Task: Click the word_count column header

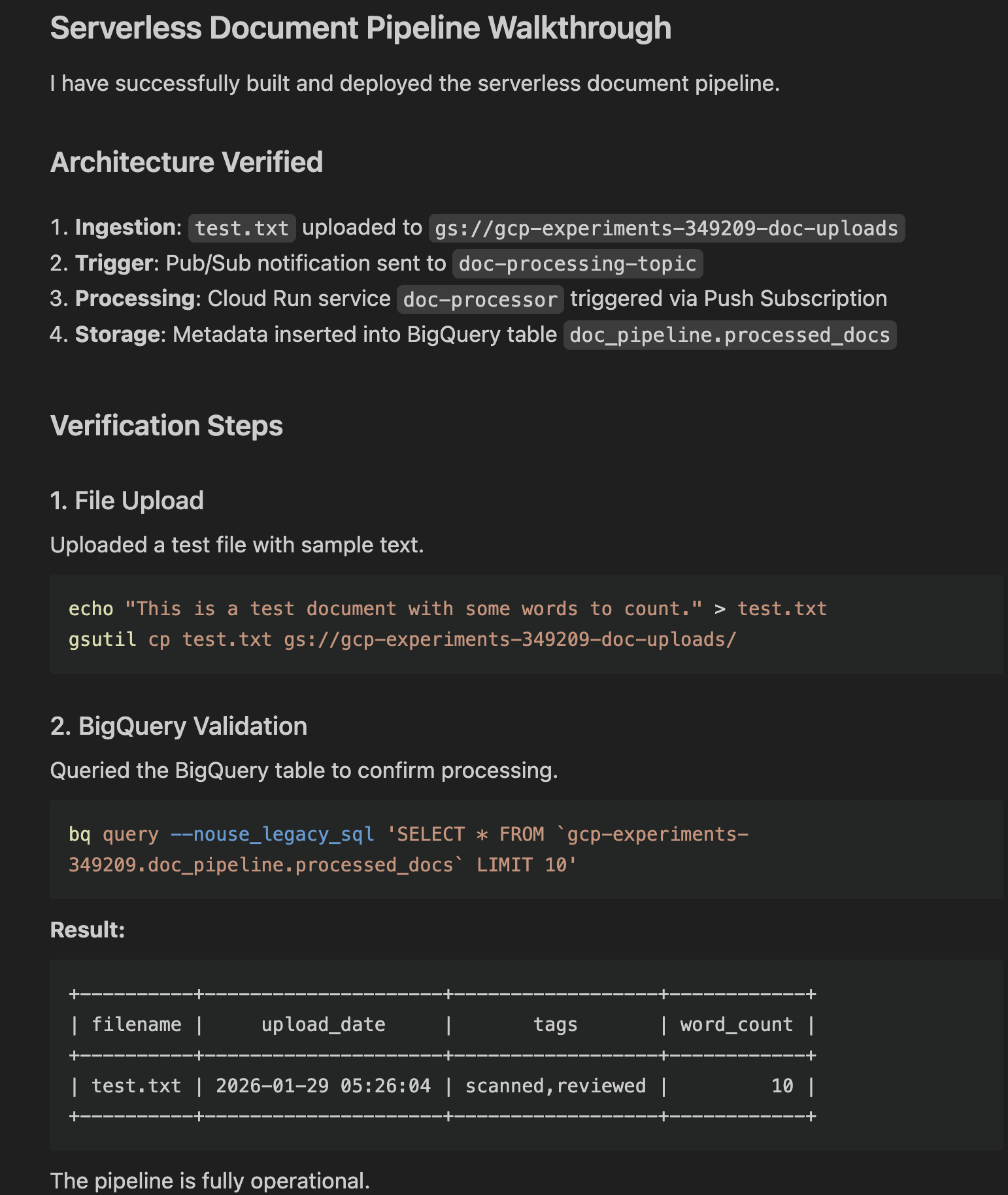Action: pyautogui.click(x=736, y=1024)
